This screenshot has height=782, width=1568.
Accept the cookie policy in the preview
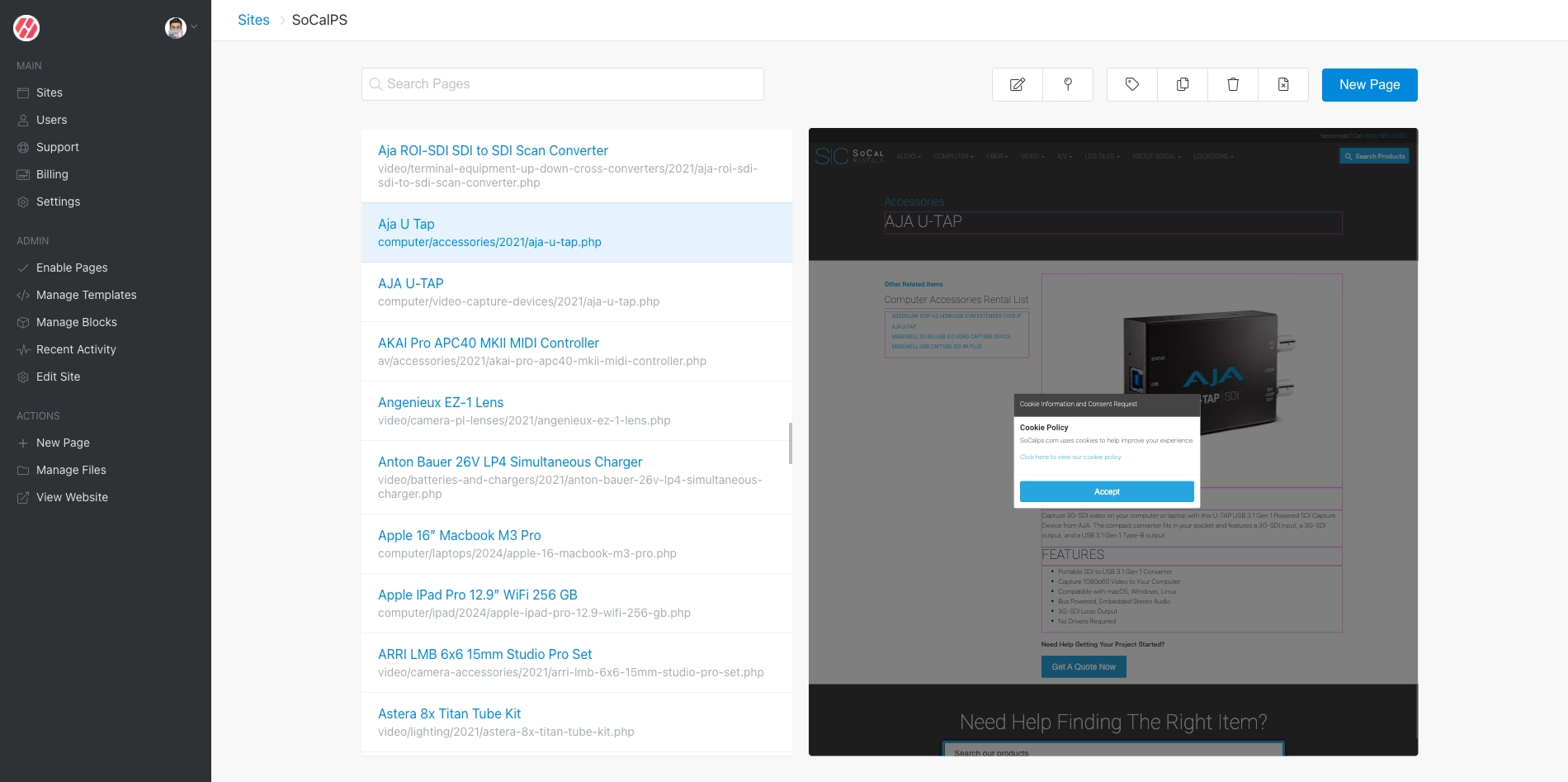(x=1108, y=491)
